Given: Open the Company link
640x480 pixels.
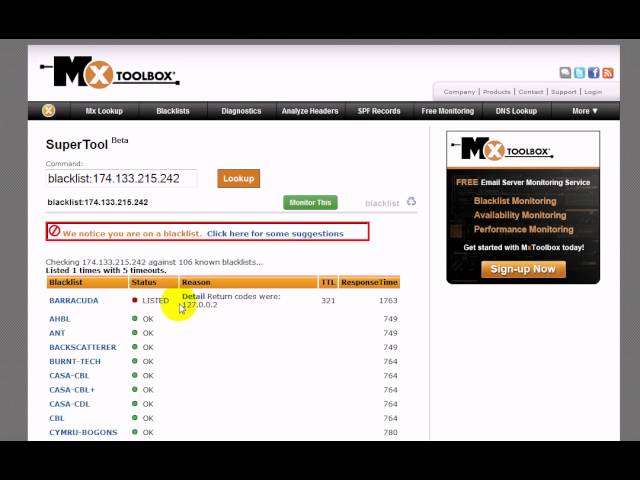Looking at the screenshot, I should pos(459,92).
